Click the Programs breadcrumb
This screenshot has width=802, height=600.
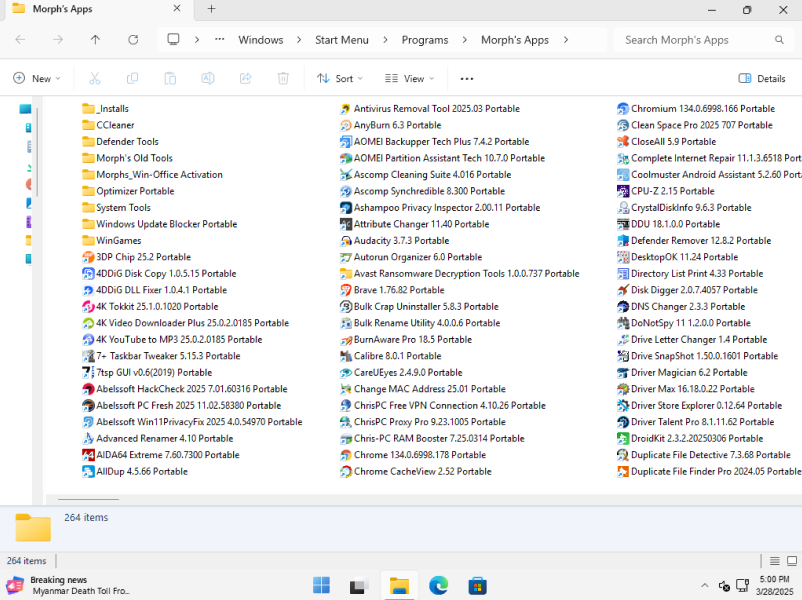(x=425, y=40)
